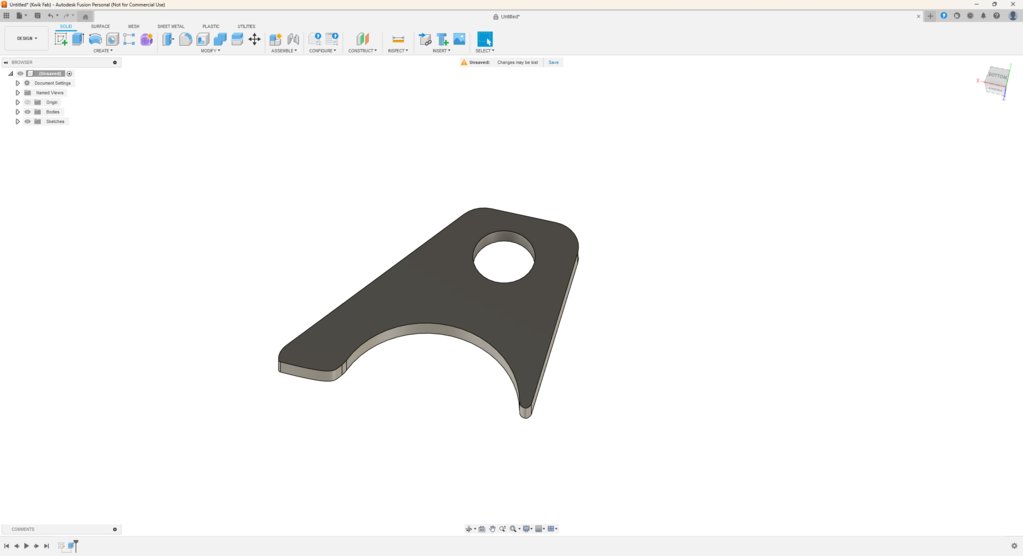The width and height of the screenshot is (1023, 556).
Task: Expand the Bodies node
Action: [x=18, y=112]
